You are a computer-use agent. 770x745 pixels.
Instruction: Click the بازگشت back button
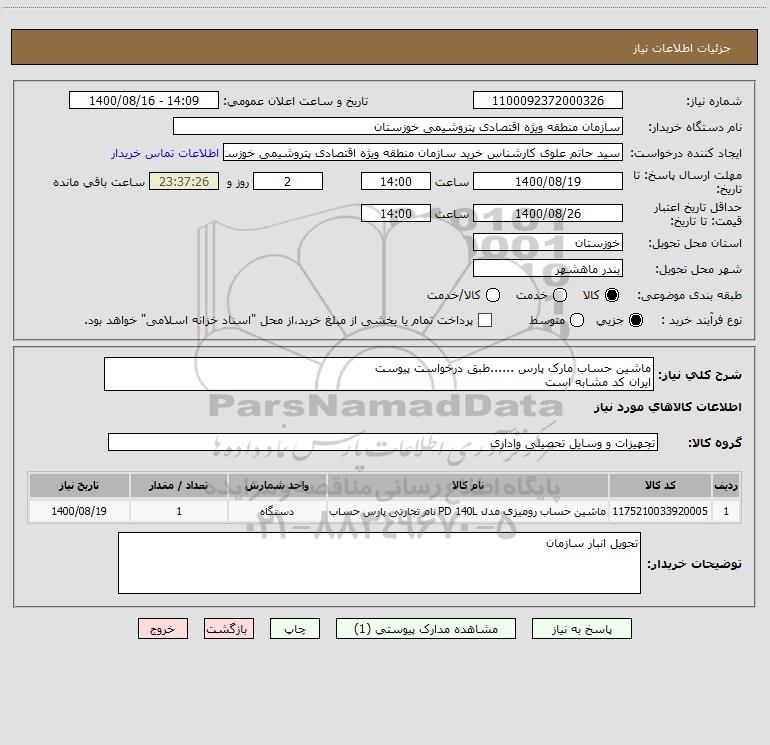tap(229, 629)
